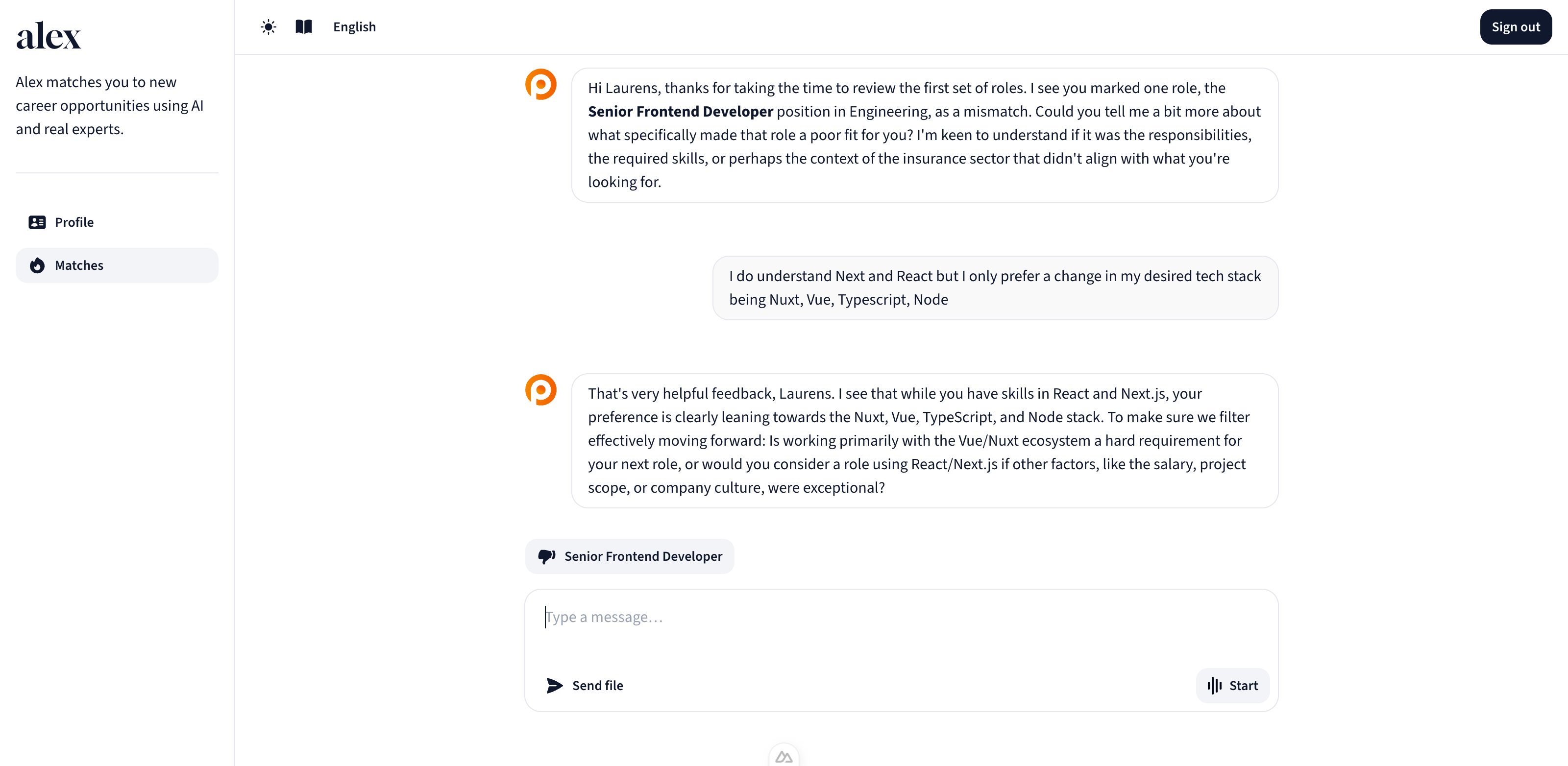Click the contact card icon beside Profile
The width and height of the screenshot is (1568, 766).
(x=37, y=222)
